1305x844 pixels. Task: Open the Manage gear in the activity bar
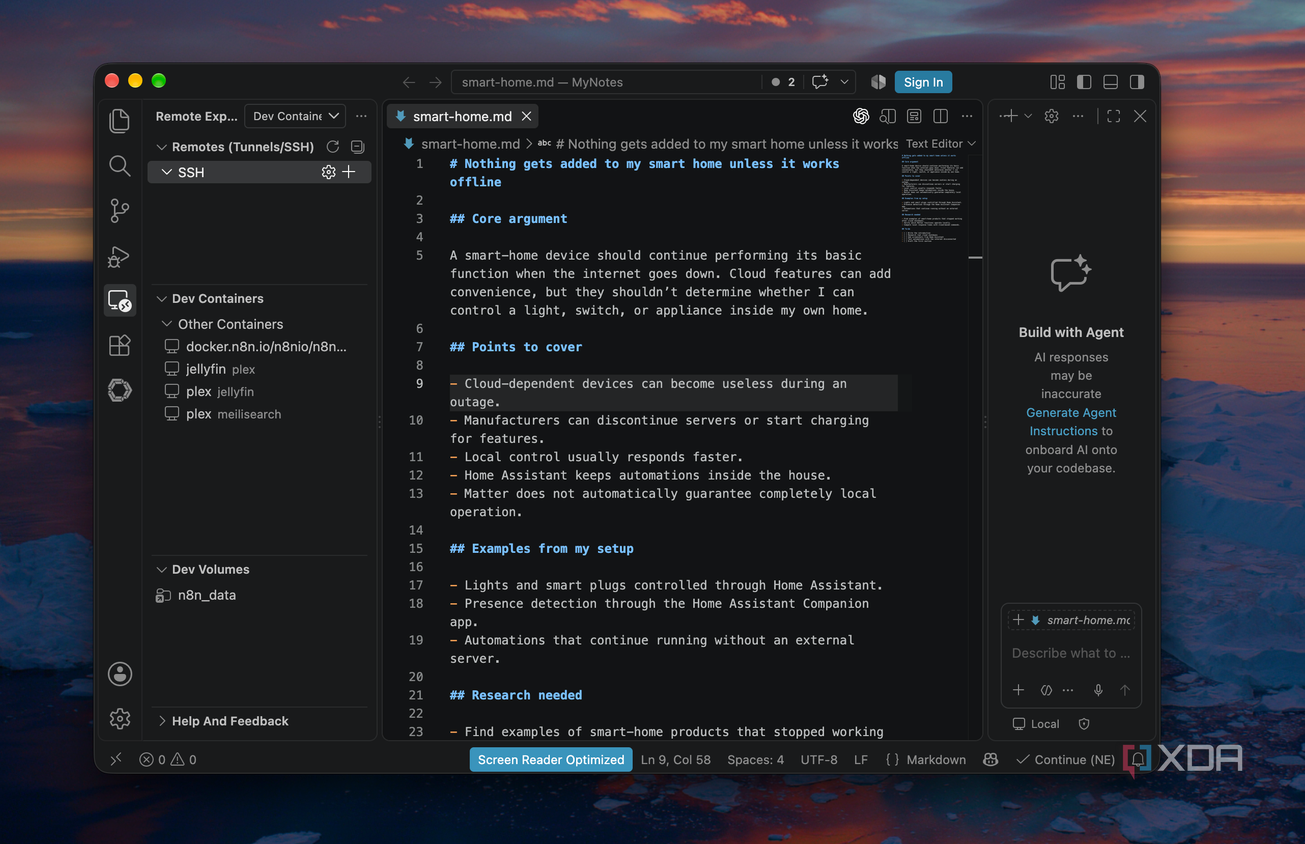(x=120, y=718)
